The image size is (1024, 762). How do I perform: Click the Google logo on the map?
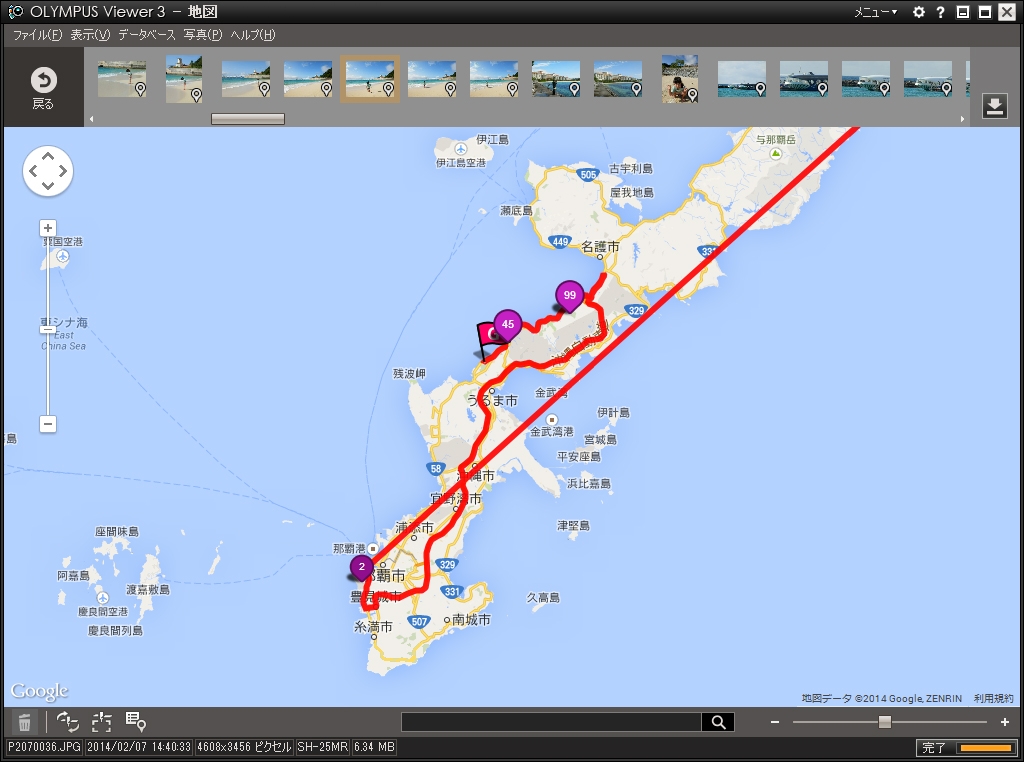[39, 691]
